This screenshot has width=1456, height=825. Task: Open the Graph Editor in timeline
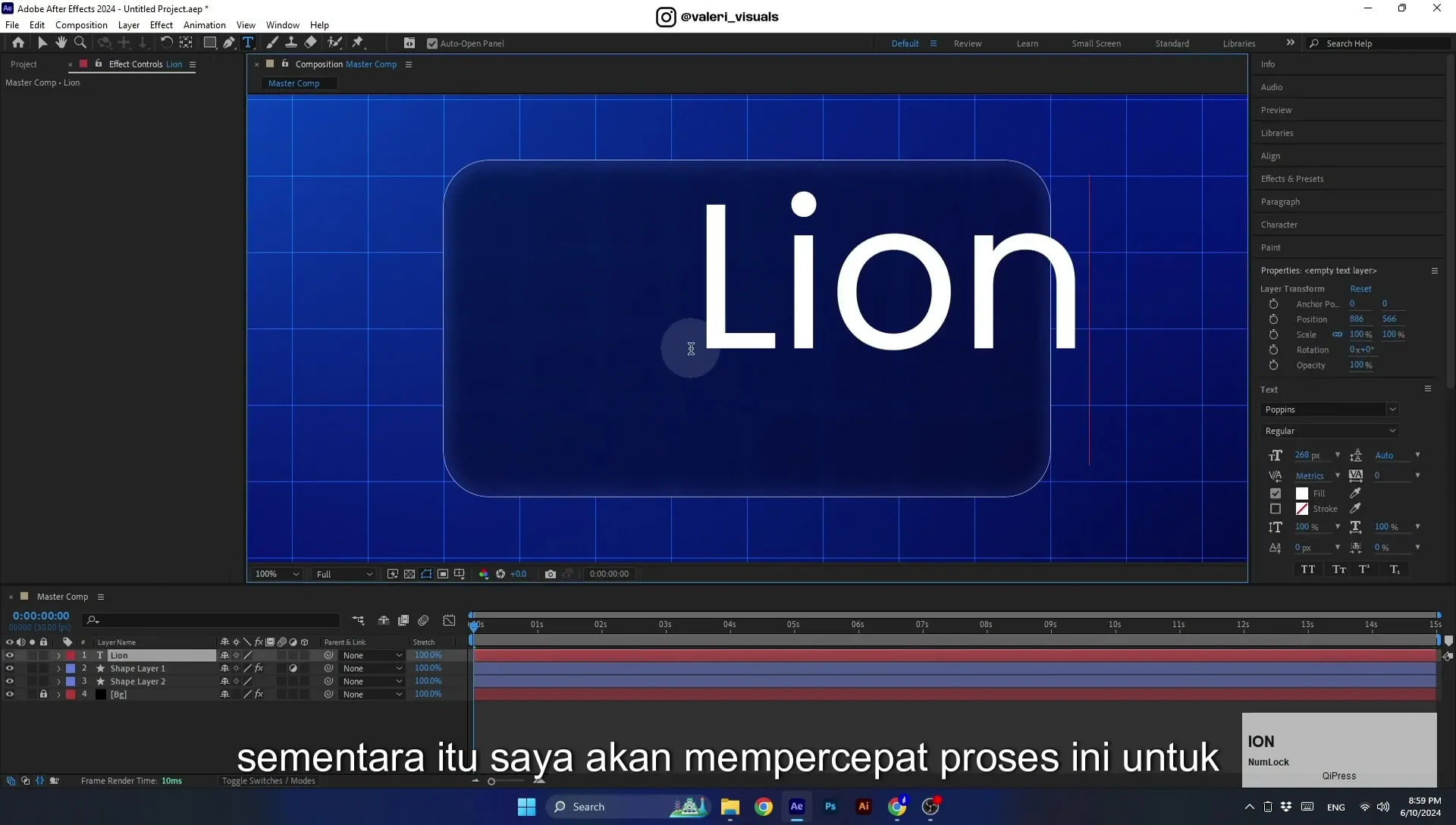(449, 620)
